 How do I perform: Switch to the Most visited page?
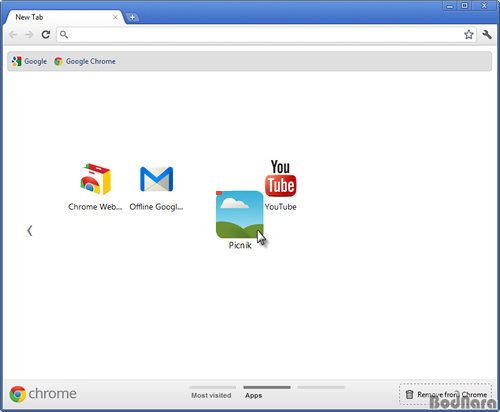coord(212,392)
